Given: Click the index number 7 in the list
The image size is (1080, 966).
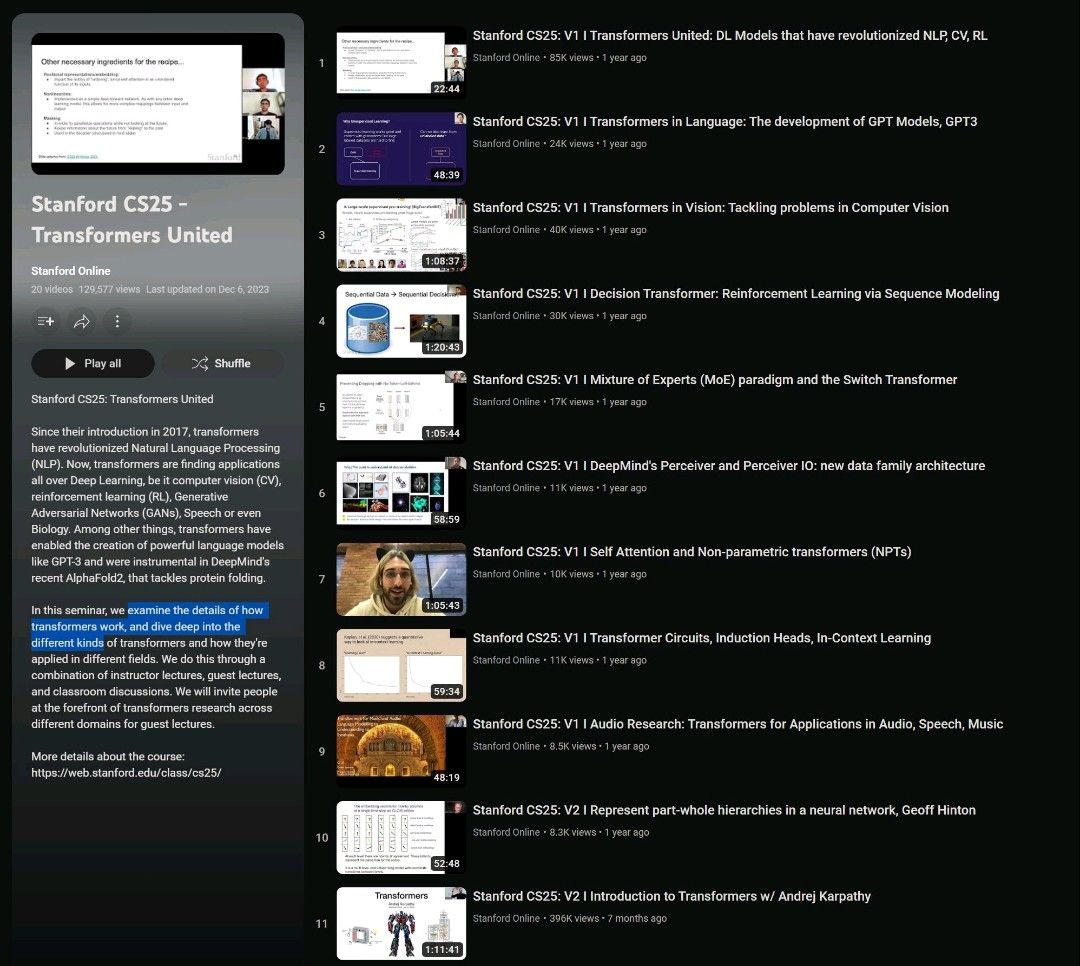Looking at the screenshot, I should coord(322,579).
